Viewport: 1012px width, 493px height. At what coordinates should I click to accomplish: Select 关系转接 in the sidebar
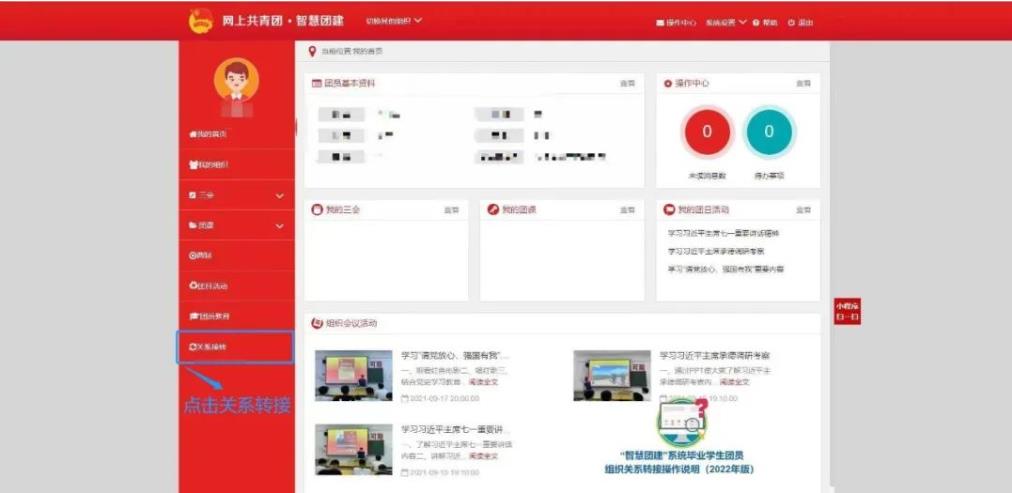(x=236, y=347)
